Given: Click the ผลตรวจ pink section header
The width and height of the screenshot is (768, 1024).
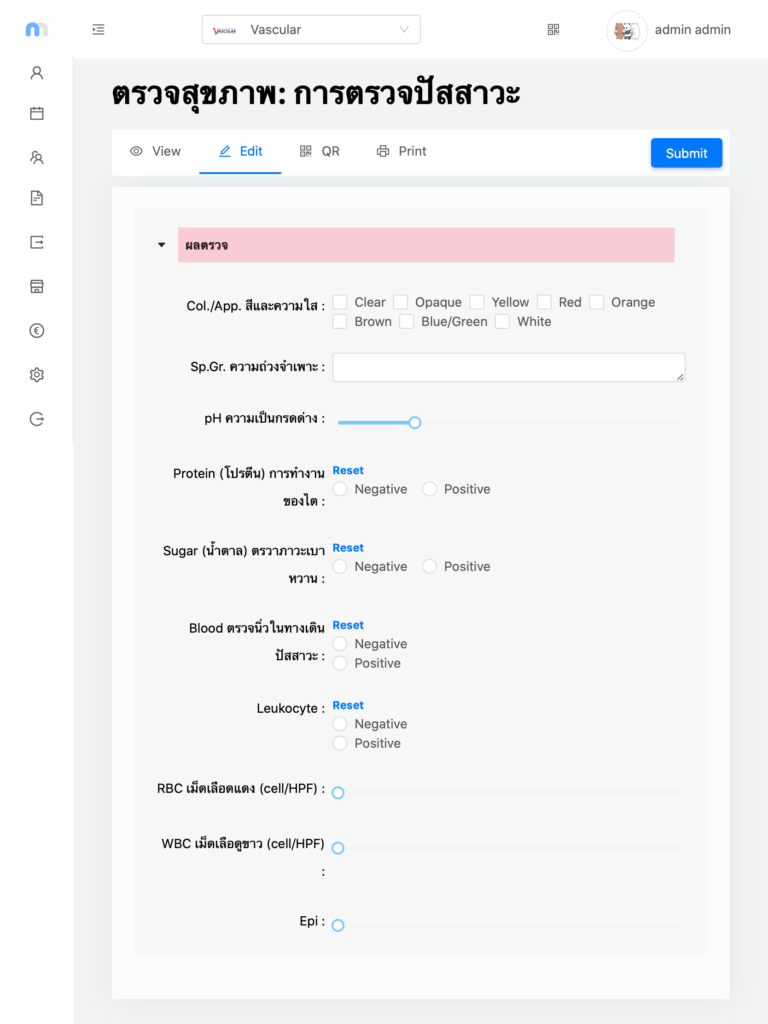Looking at the screenshot, I should [x=426, y=245].
